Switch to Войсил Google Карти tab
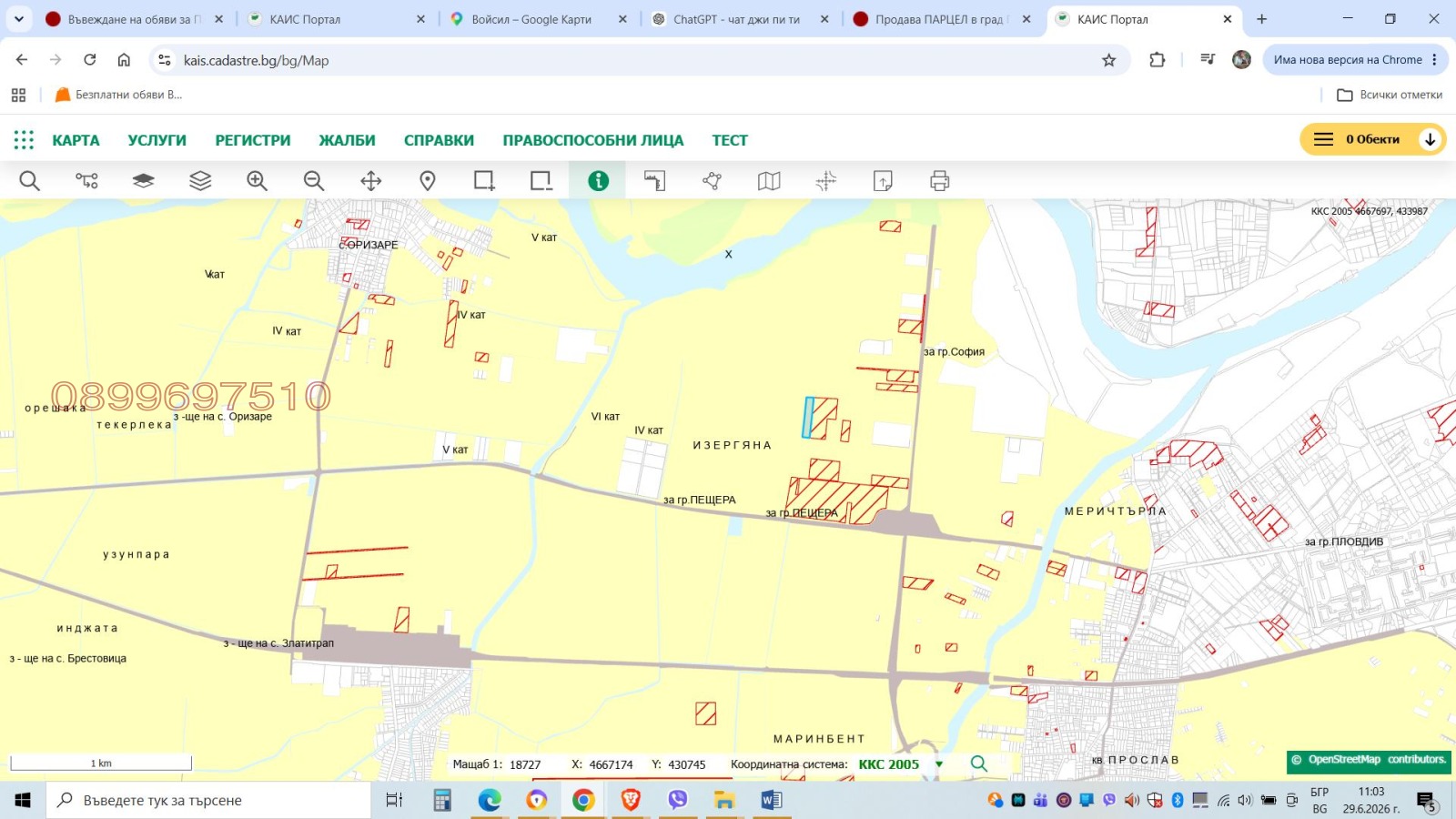Viewport: 1456px width, 819px height. click(x=539, y=19)
